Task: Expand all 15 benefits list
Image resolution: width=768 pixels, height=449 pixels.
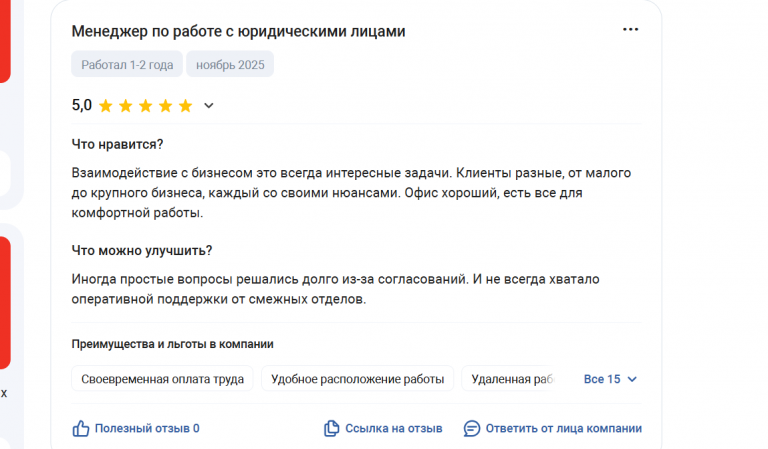Action: (x=602, y=379)
